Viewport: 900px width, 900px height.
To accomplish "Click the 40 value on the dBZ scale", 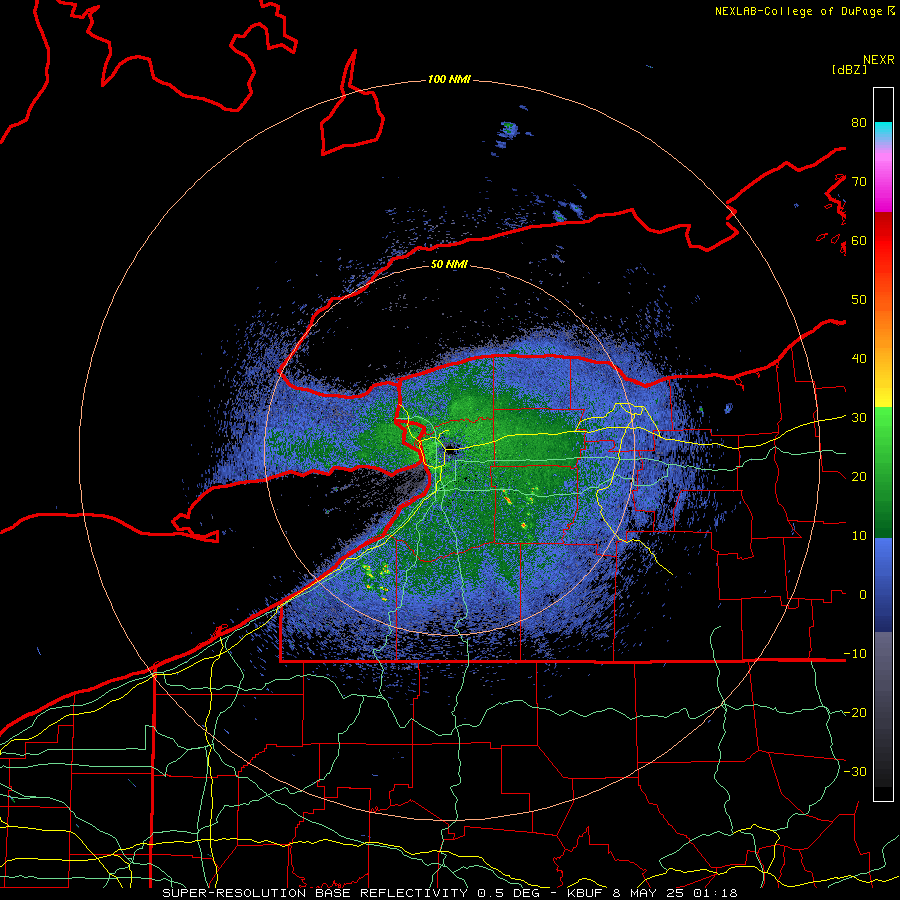I will 859,359.
